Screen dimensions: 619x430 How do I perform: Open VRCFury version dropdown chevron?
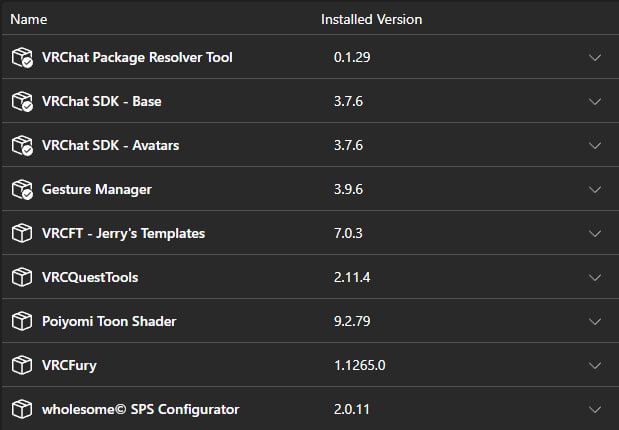[595, 365]
